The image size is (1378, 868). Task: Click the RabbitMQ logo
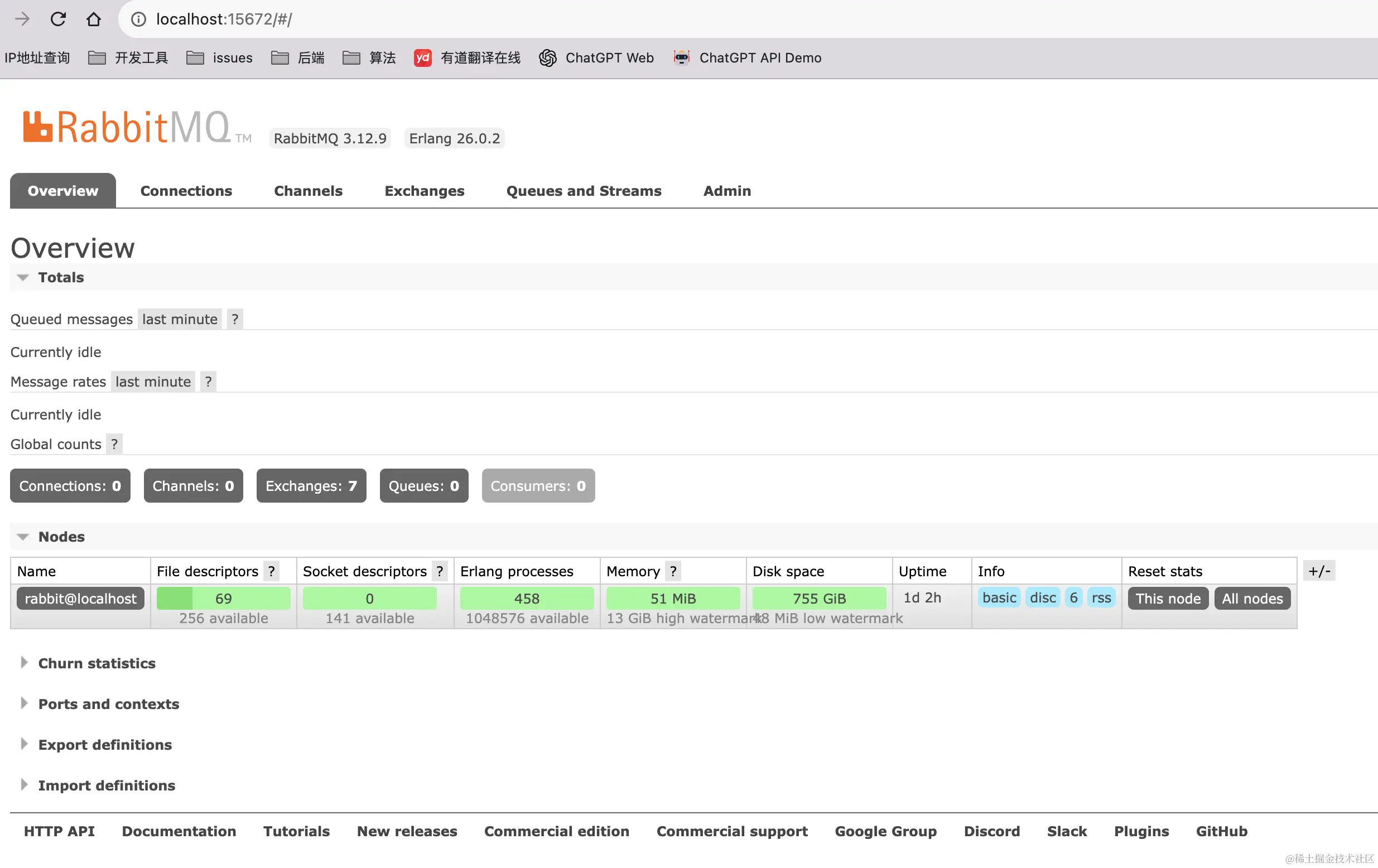tap(127, 127)
